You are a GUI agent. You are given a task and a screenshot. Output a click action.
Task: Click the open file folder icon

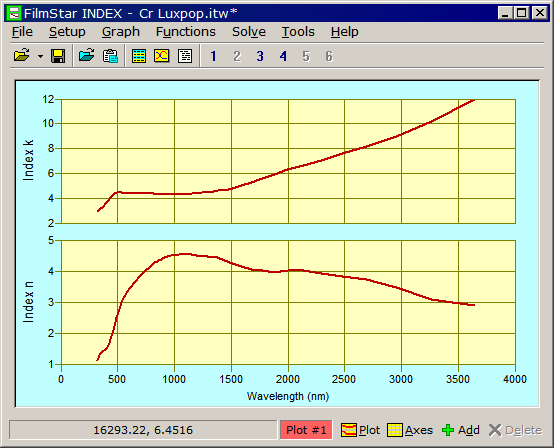coord(22,56)
